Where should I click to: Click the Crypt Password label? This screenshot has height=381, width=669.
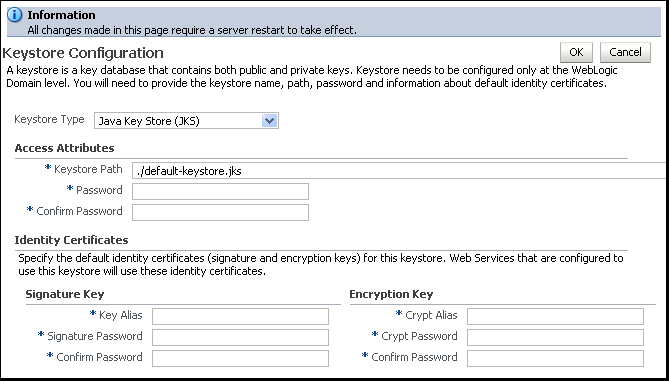[x=419, y=336]
